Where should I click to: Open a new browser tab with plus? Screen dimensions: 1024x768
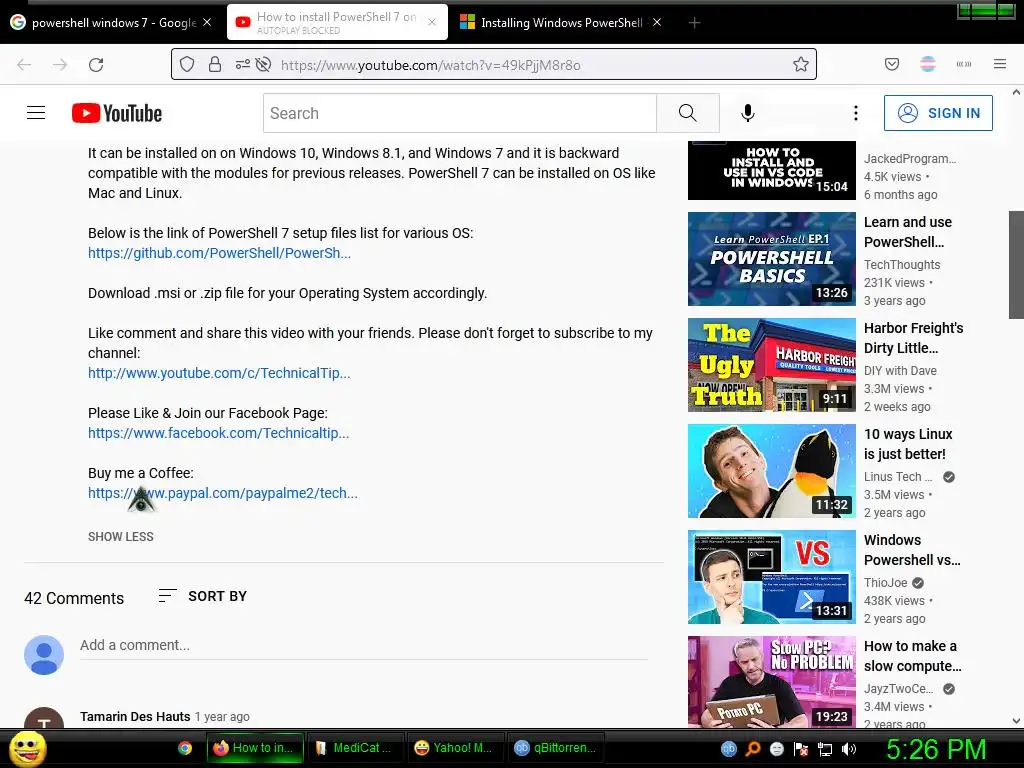694,23
